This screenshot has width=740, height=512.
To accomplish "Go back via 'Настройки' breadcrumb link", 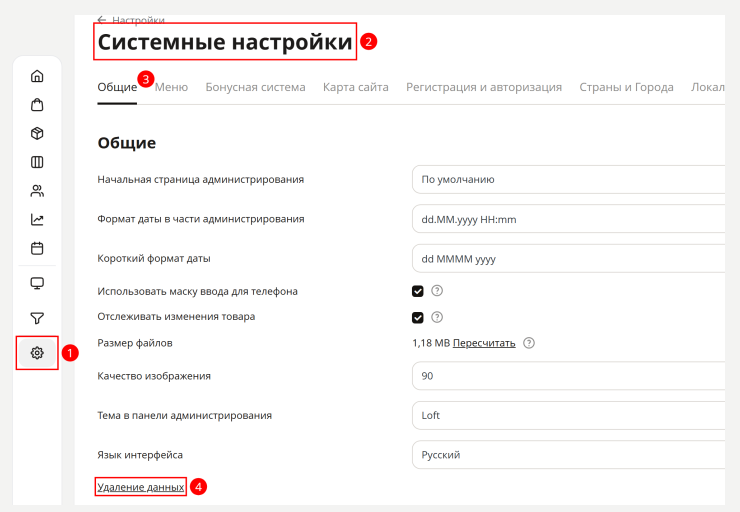I will coord(138,20).
